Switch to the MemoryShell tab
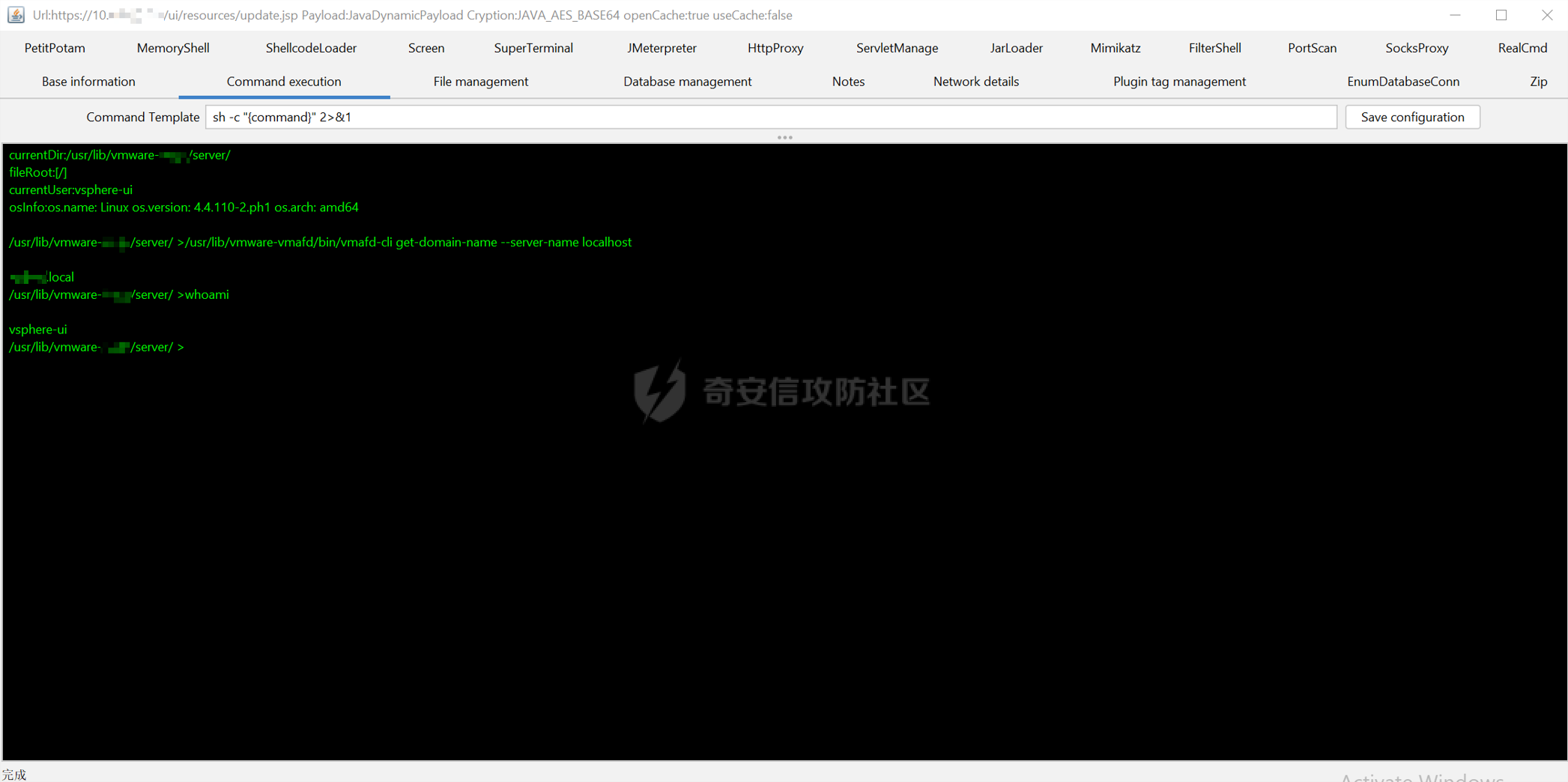Screen dimensions: 1568x782 173,48
